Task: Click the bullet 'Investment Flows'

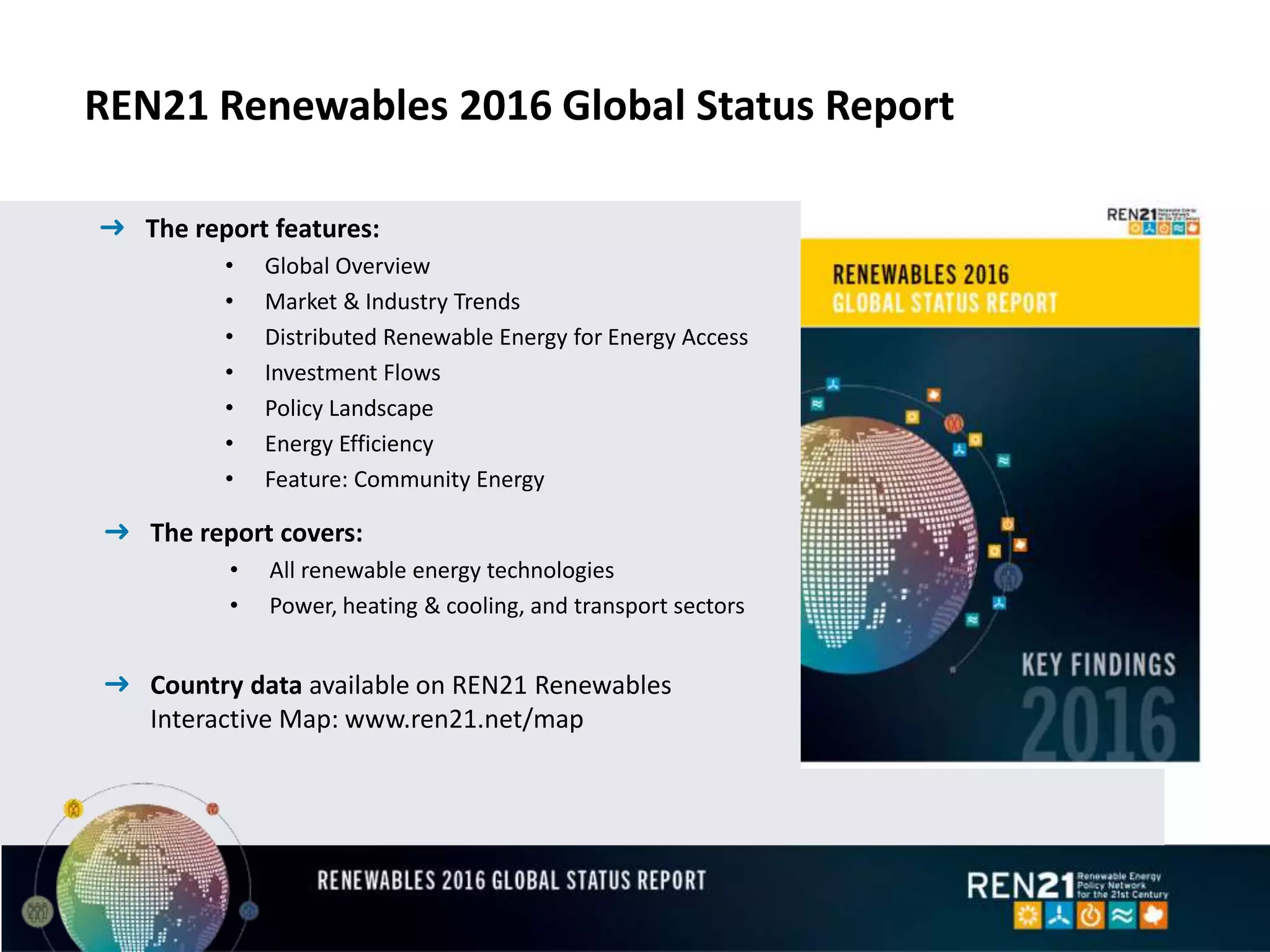Action: click(353, 373)
